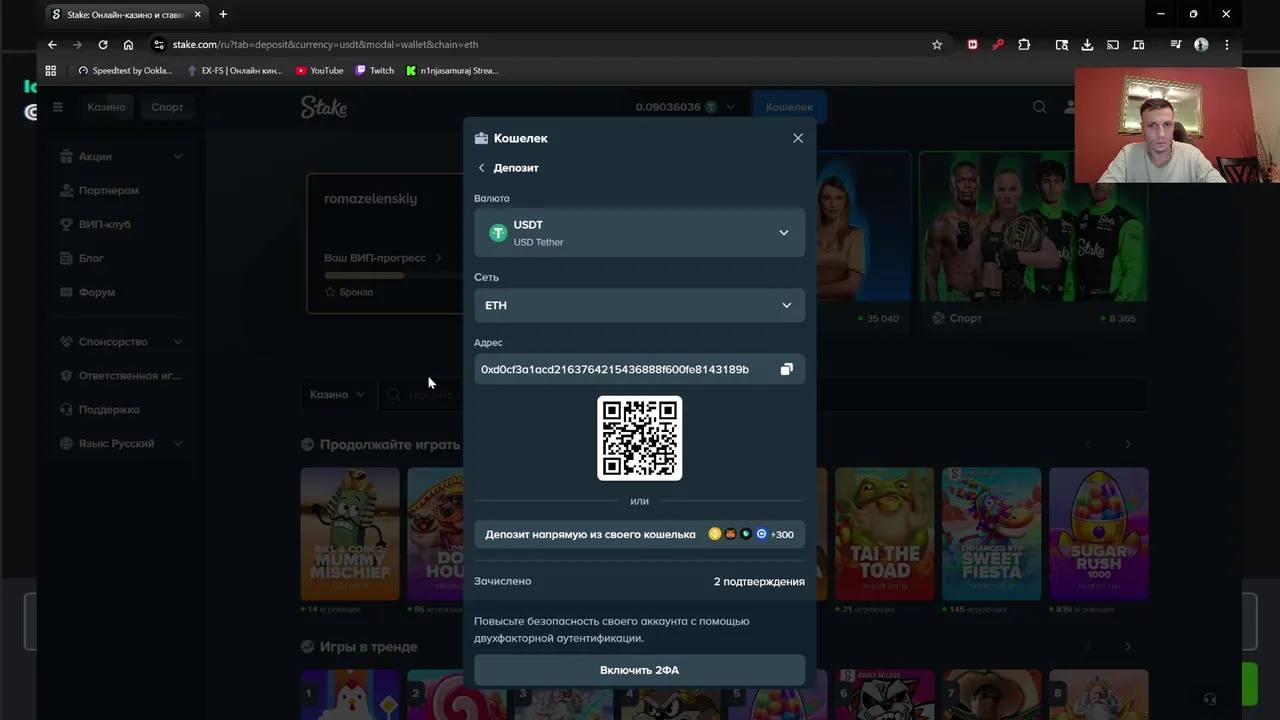Open the hamburger menu in the Stake header

click(58, 107)
